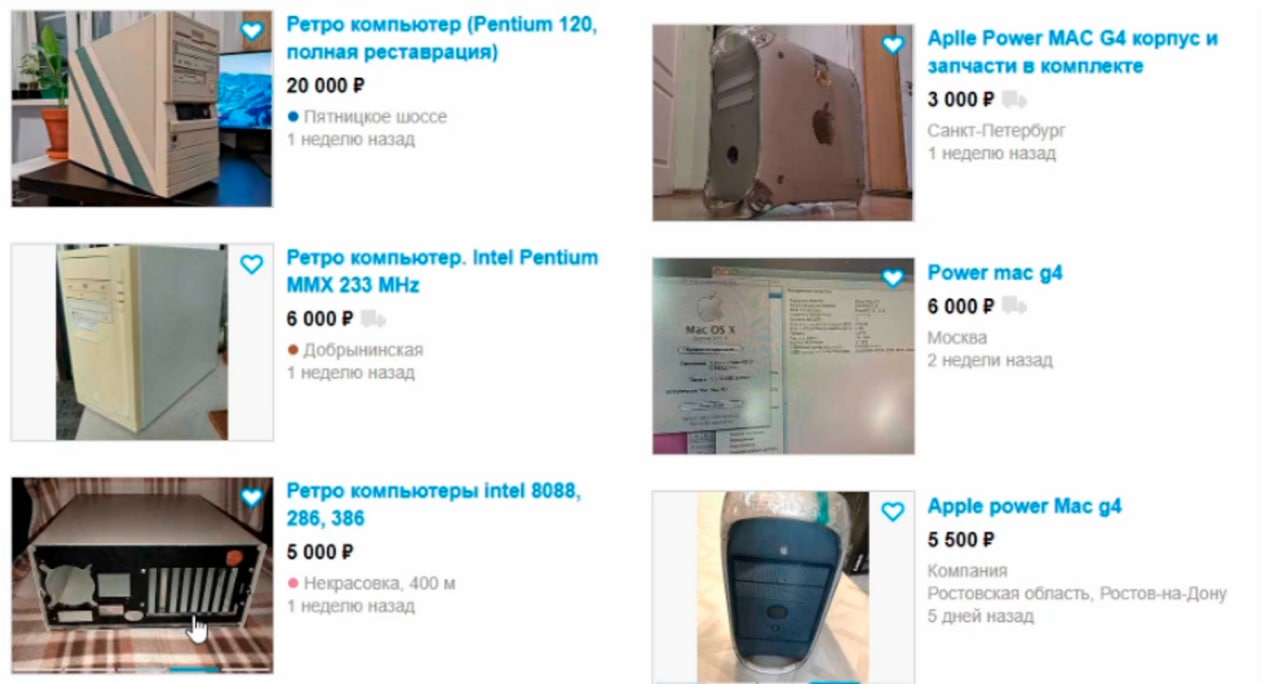Toggle favorite heart on Pentium MMX 233 listing

(252, 264)
